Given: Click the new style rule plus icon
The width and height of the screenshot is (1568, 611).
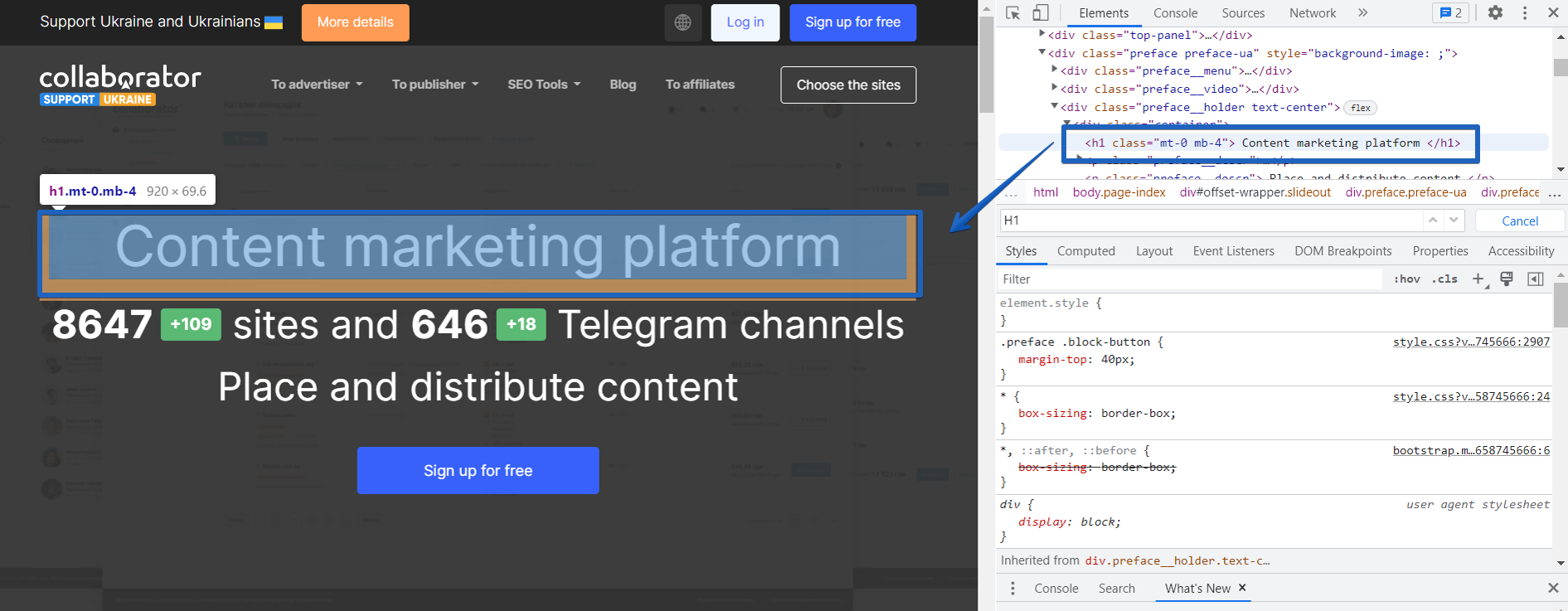Looking at the screenshot, I should click(x=1478, y=279).
